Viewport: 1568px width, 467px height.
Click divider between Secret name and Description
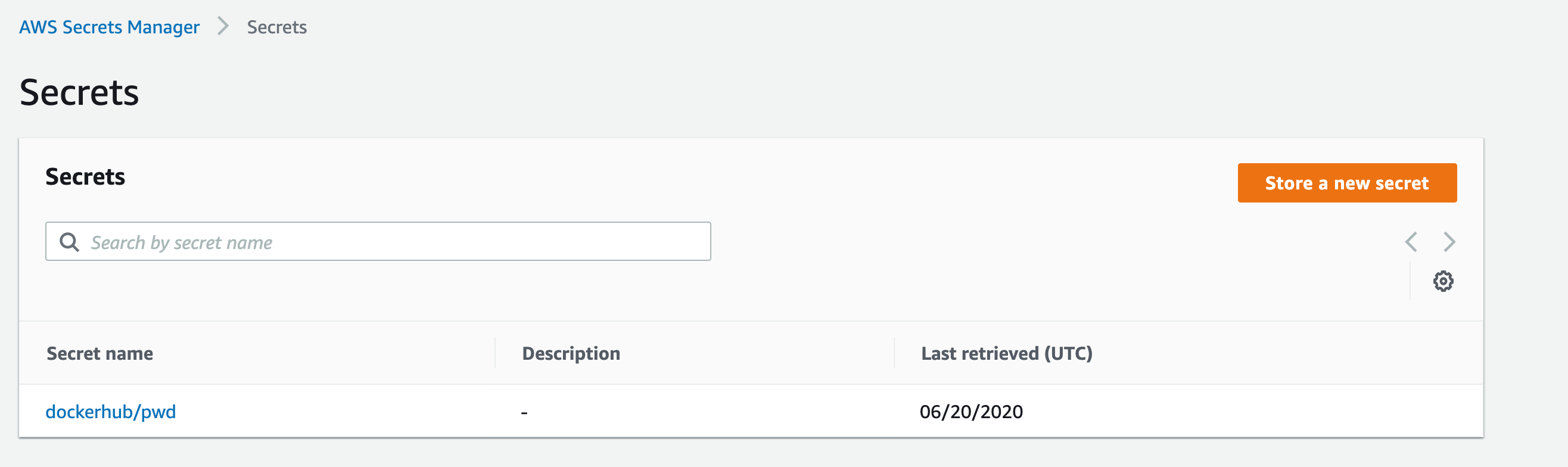(495, 353)
